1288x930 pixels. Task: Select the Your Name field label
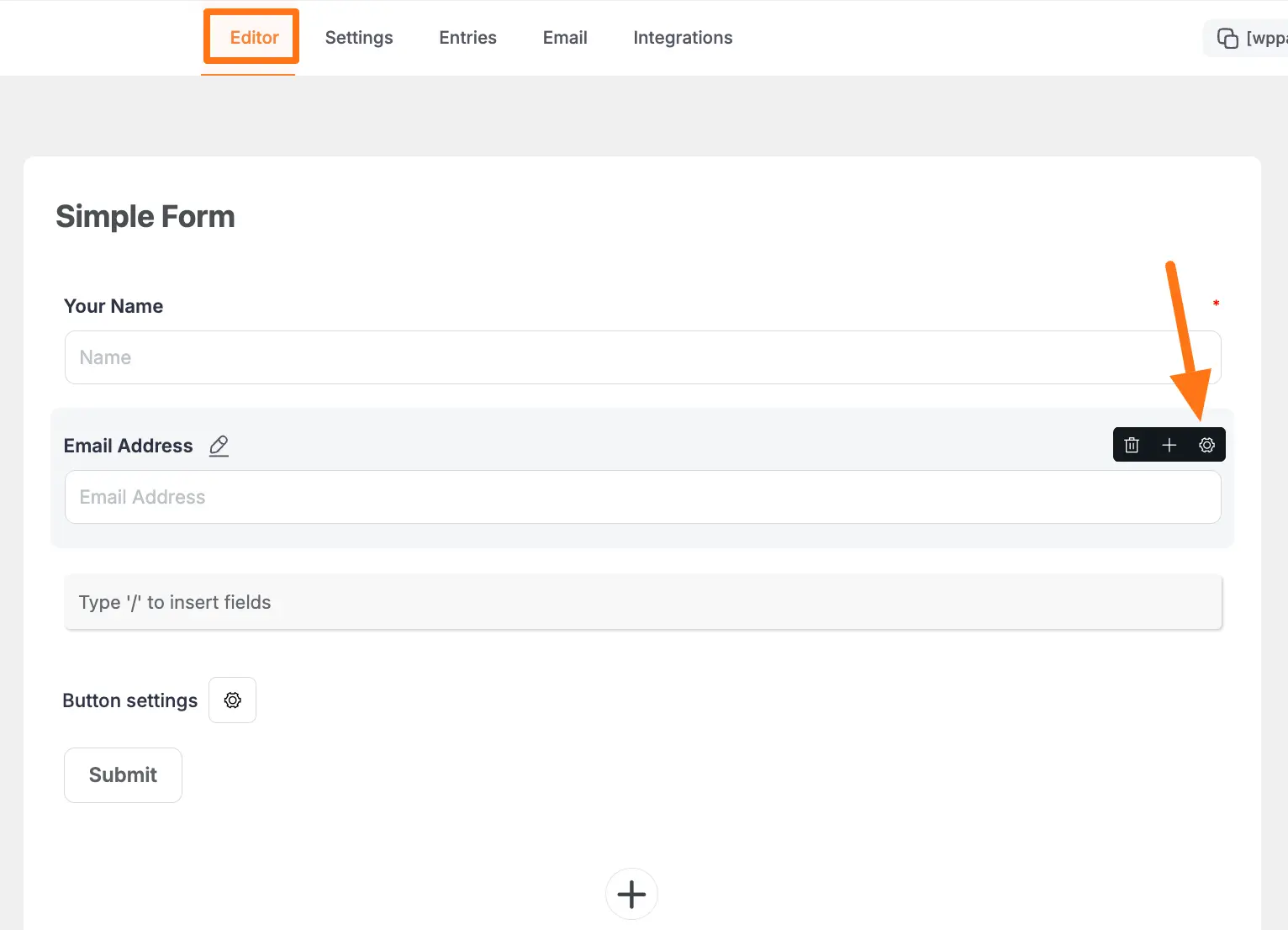click(113, 306)
